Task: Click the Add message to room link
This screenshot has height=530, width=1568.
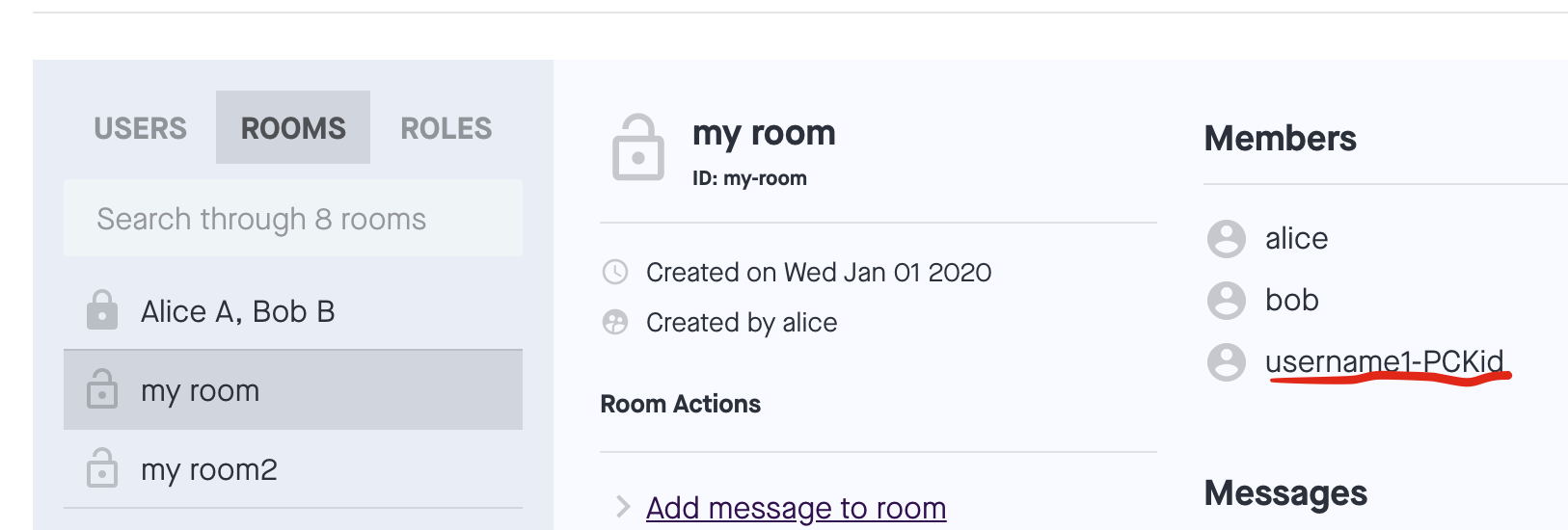Action: pos(796,508)
